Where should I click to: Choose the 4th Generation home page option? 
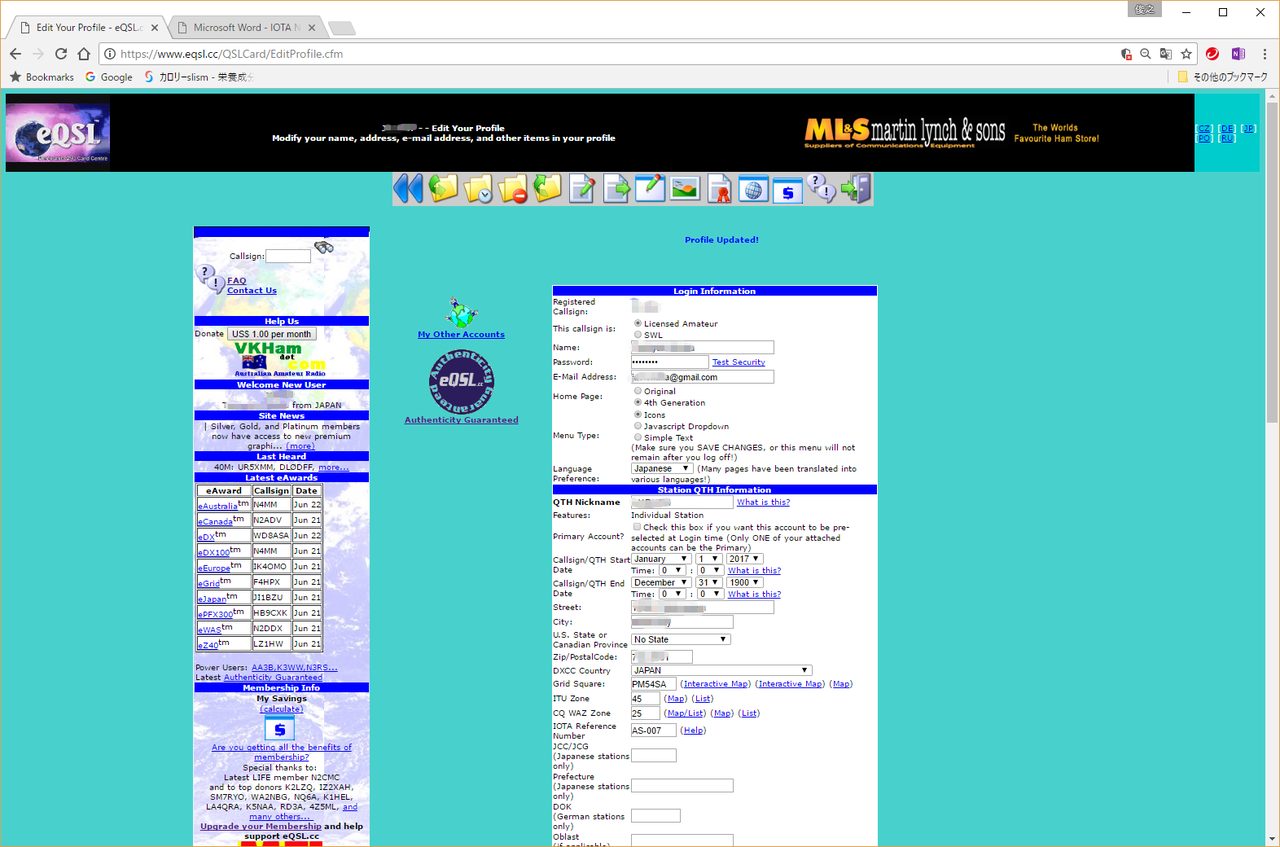(x=638, y=402)
